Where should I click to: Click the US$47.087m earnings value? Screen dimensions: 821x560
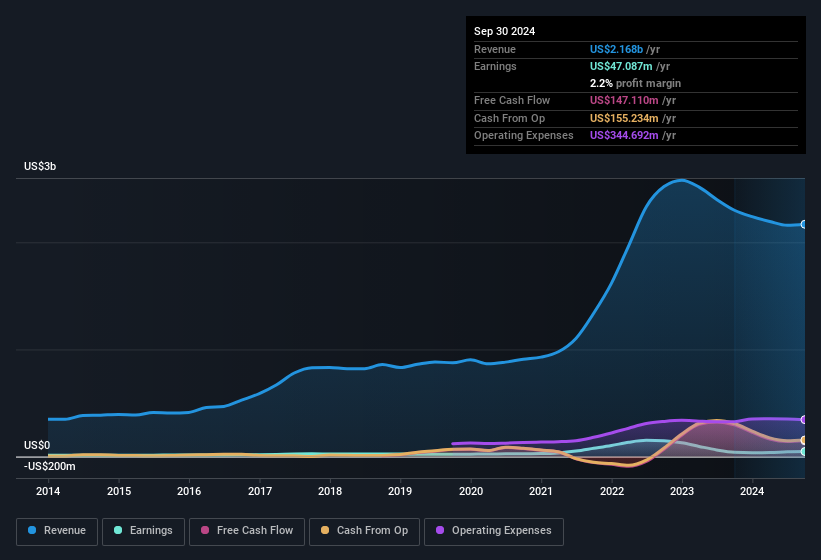pyautogui.click(x=621, y=66)
